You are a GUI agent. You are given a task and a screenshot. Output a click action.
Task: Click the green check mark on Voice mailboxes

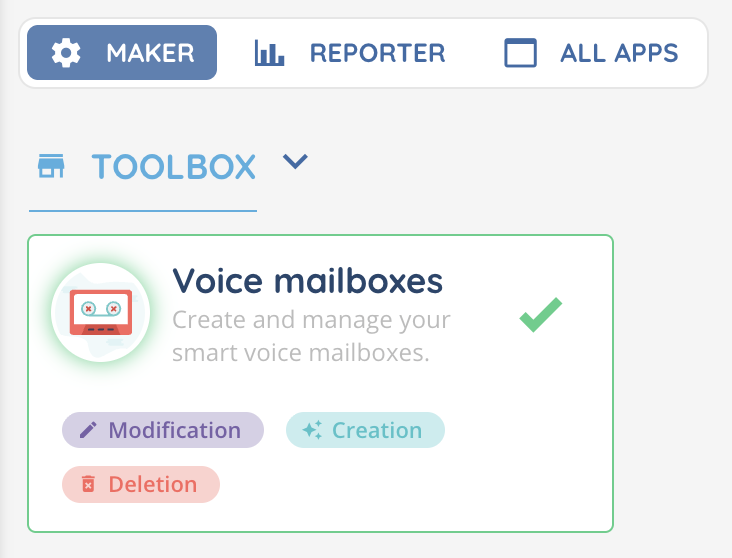[541, 316]
